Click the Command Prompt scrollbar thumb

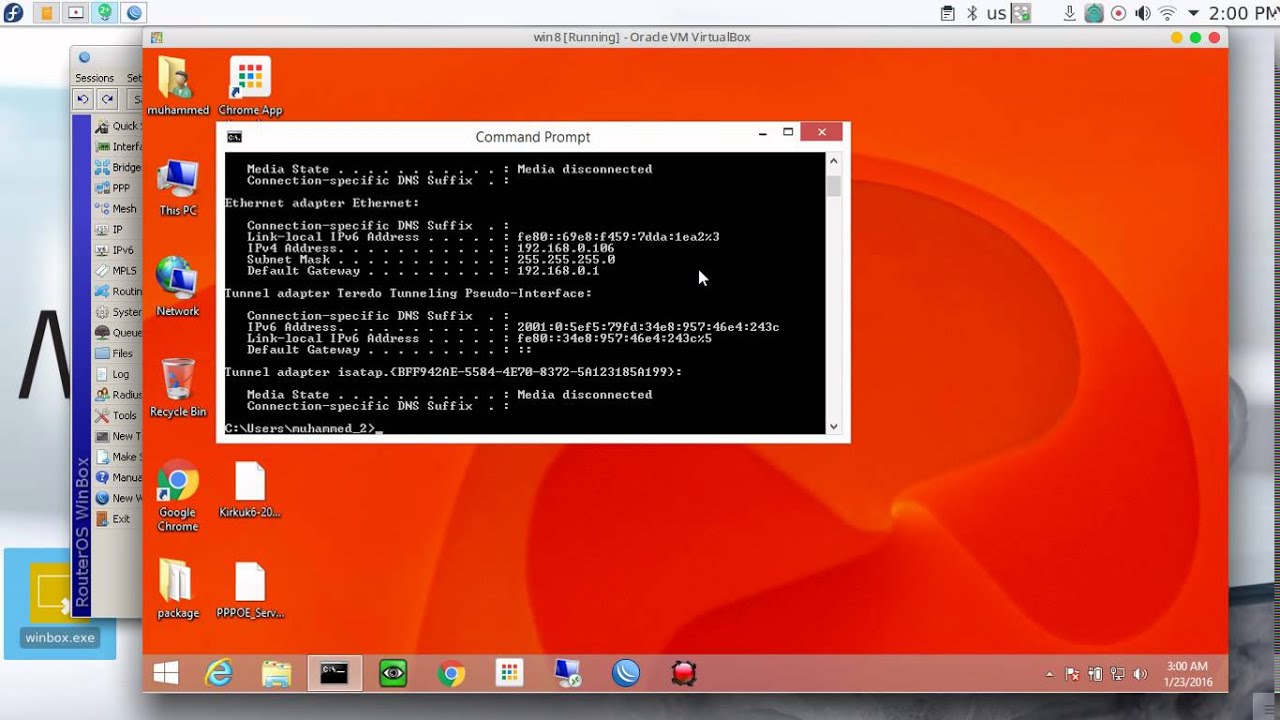pos(833,186)
